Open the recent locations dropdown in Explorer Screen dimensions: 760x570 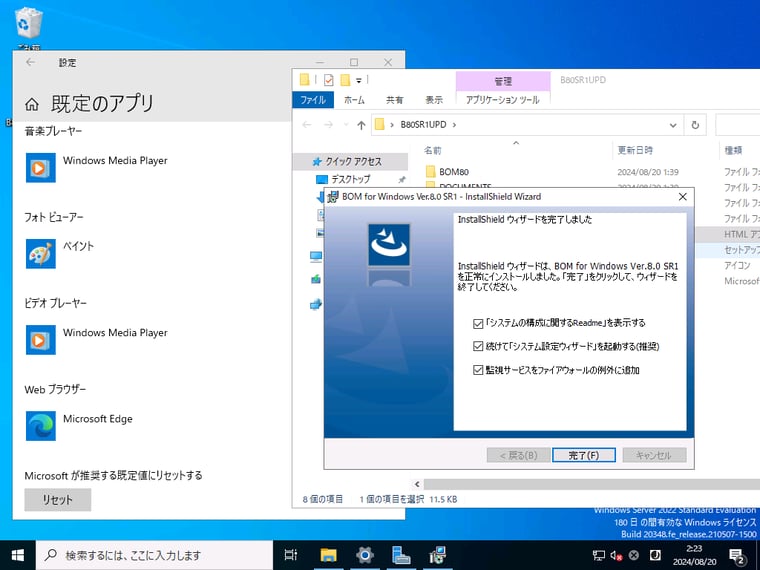(x=346, y=125)
